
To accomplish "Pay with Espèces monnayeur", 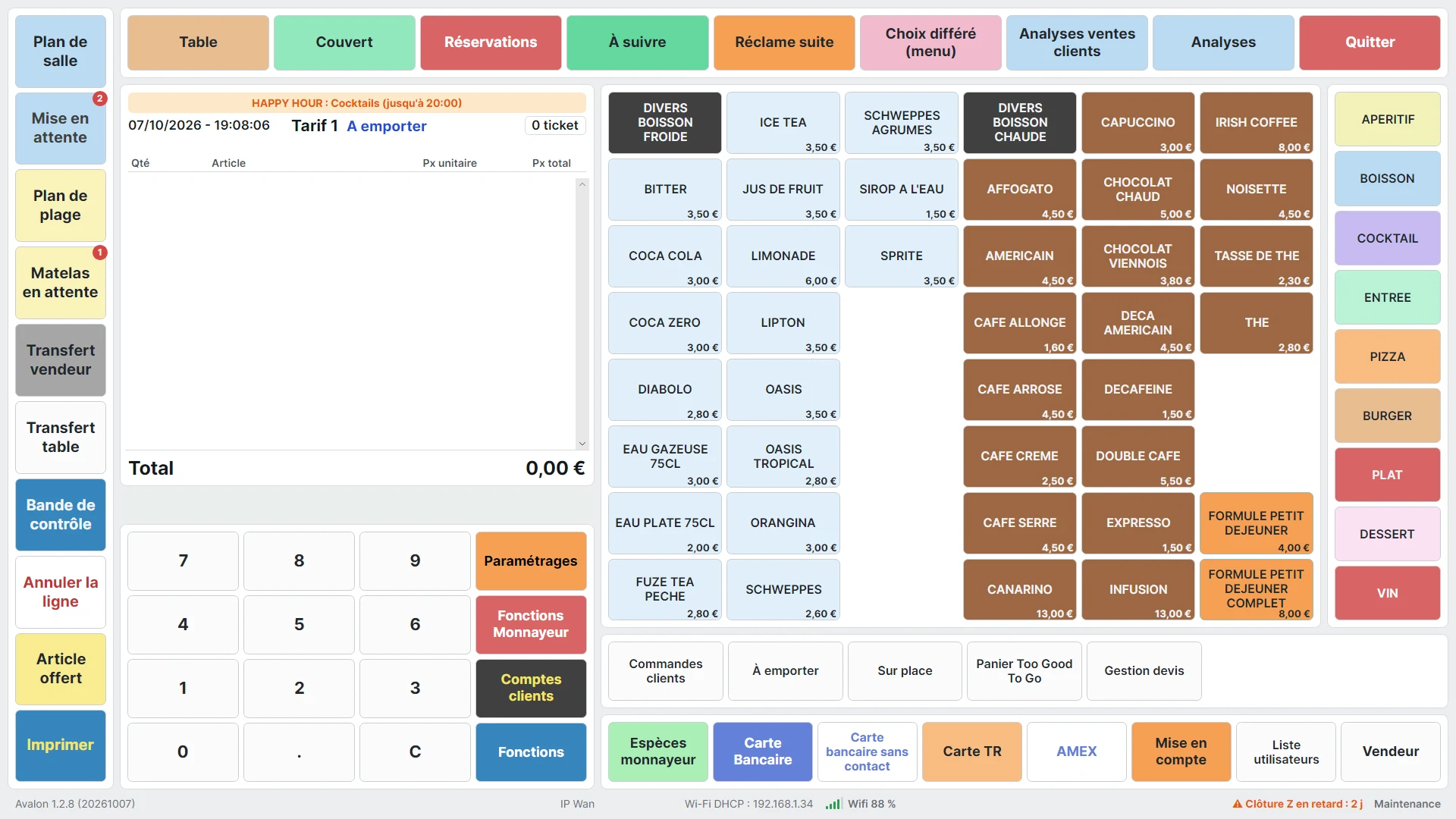I will pyautogui.click(x=658, y=752).
